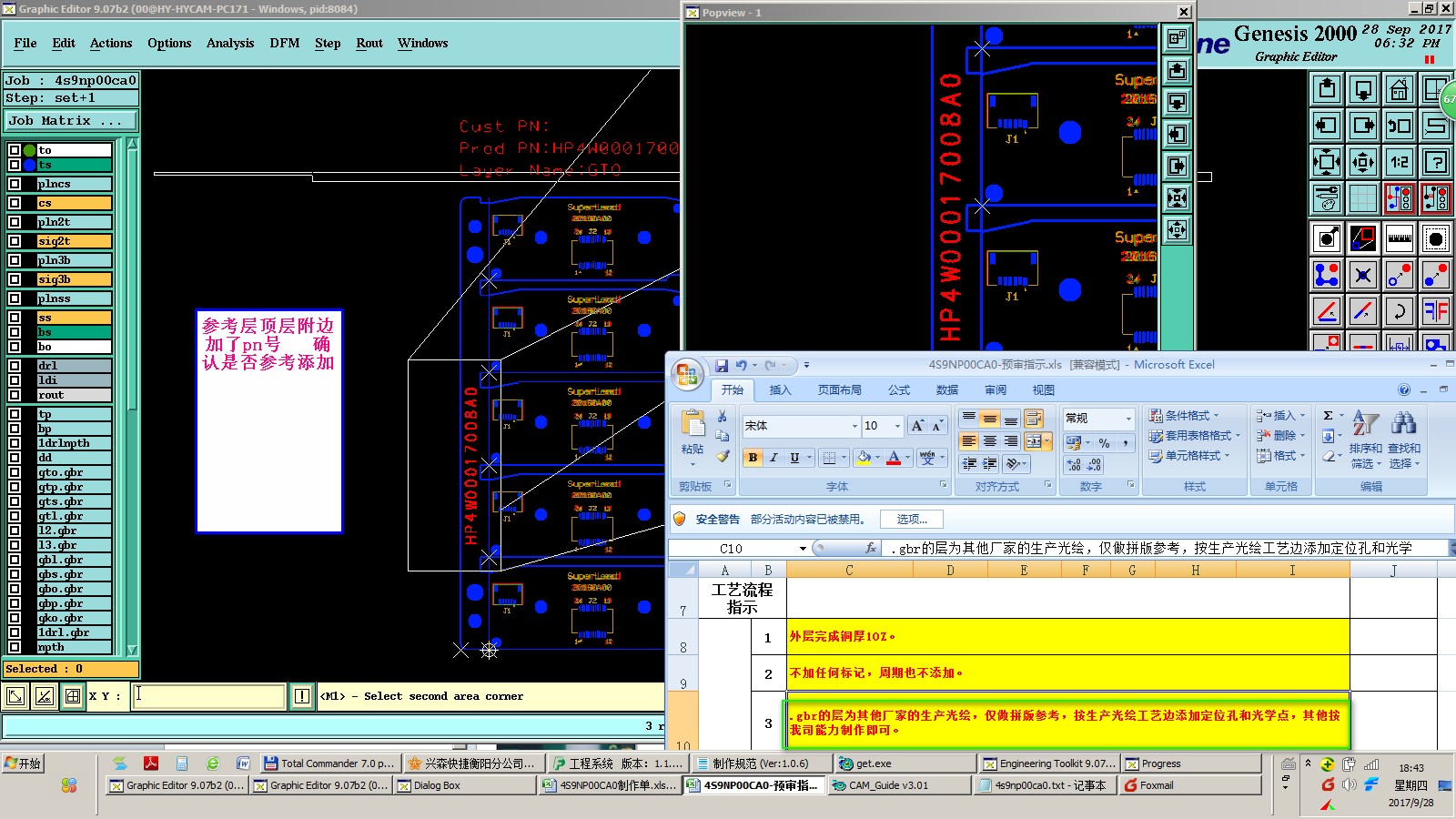Image resolution: width=1456 pixels, height=819 pixels.
Task: Click the format painter brush icon
Action: click(723, 456)
